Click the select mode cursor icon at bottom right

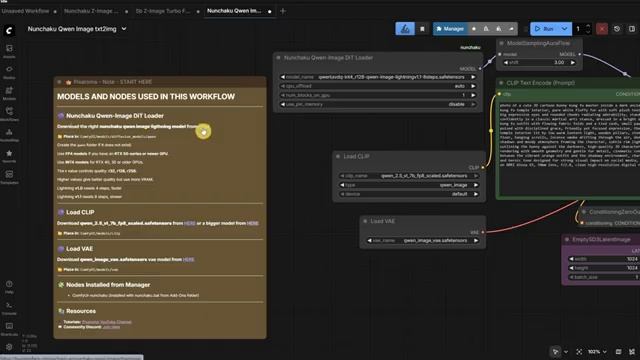coord(556,352)
